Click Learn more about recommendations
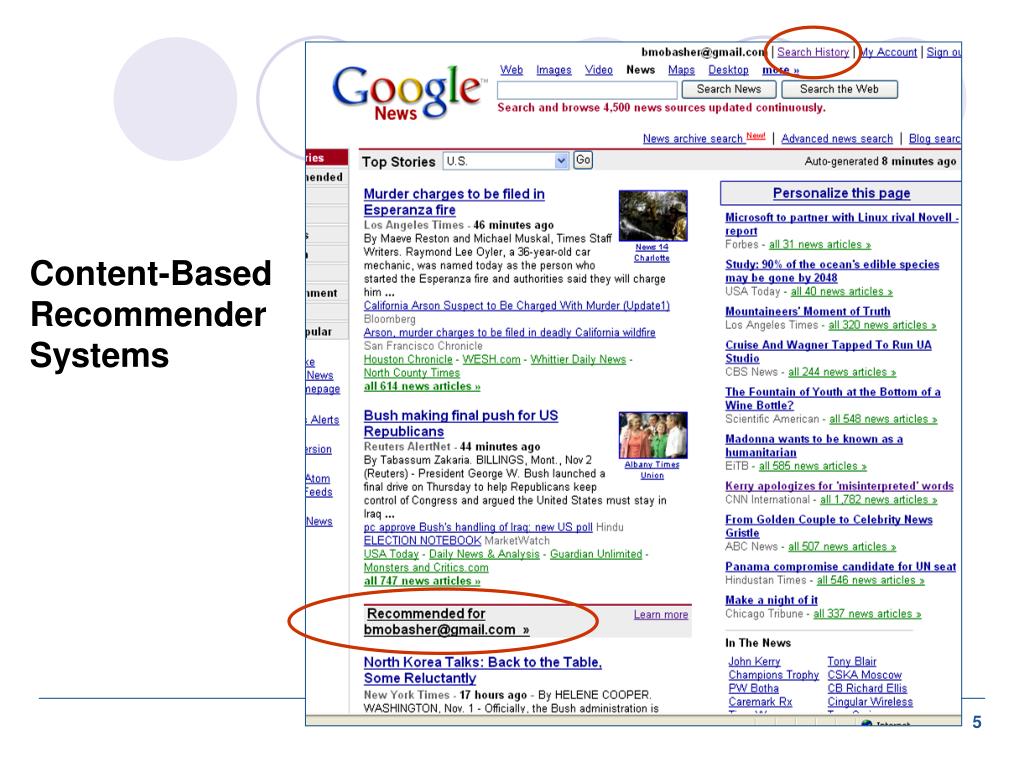 tap(660, 615)
